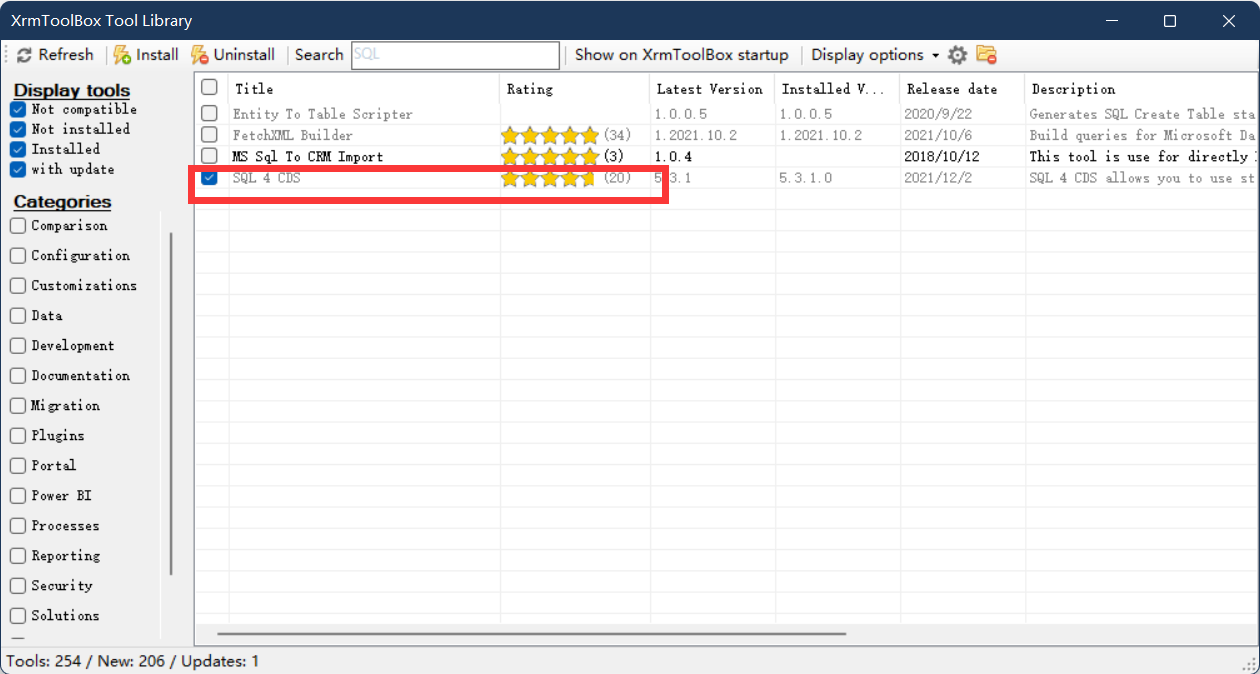Click the Tools: 254 status bar text

(44, 661)
